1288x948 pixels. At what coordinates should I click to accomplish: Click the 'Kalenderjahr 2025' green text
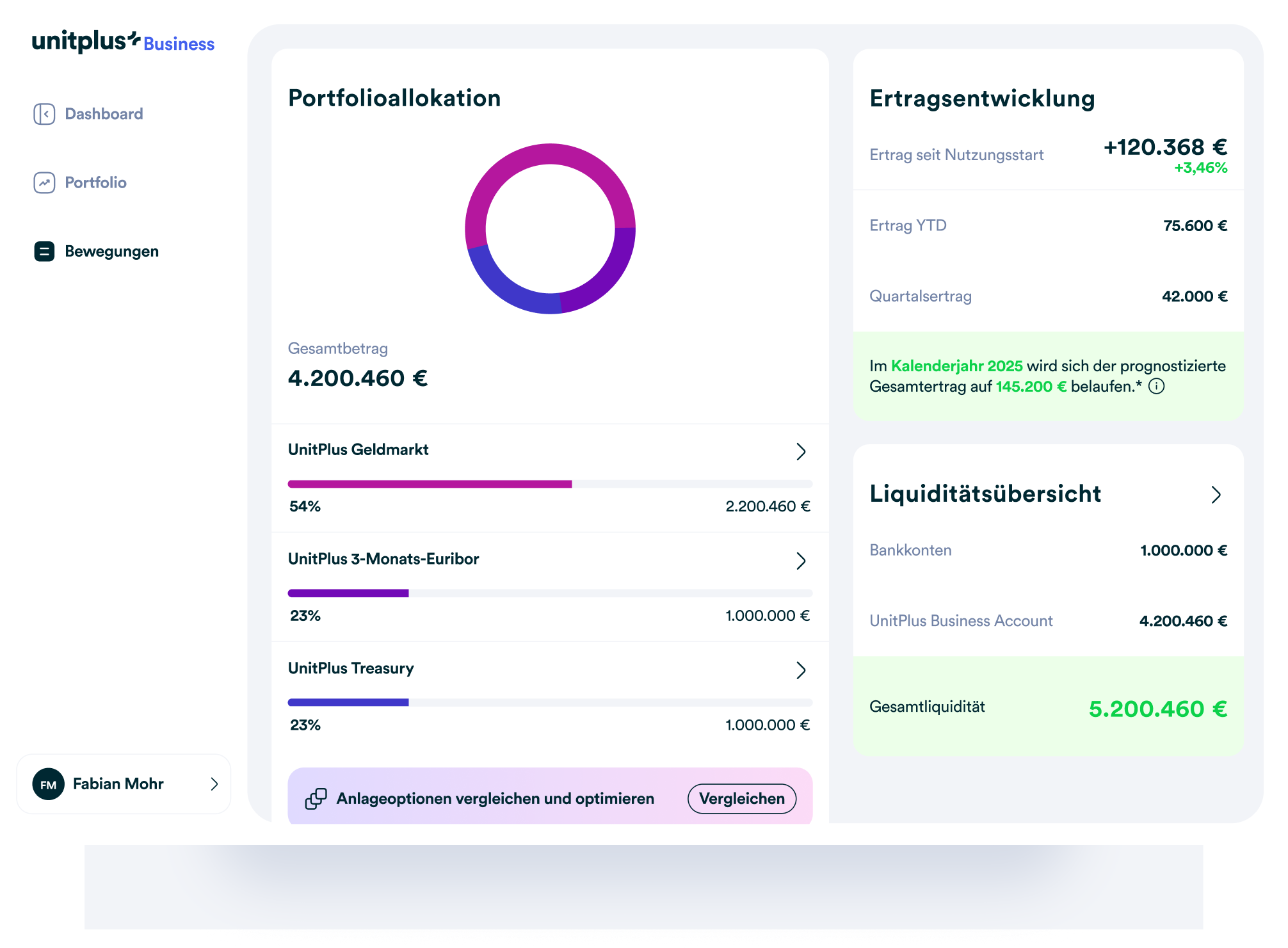pyautogui.click(x=956, y=366)
